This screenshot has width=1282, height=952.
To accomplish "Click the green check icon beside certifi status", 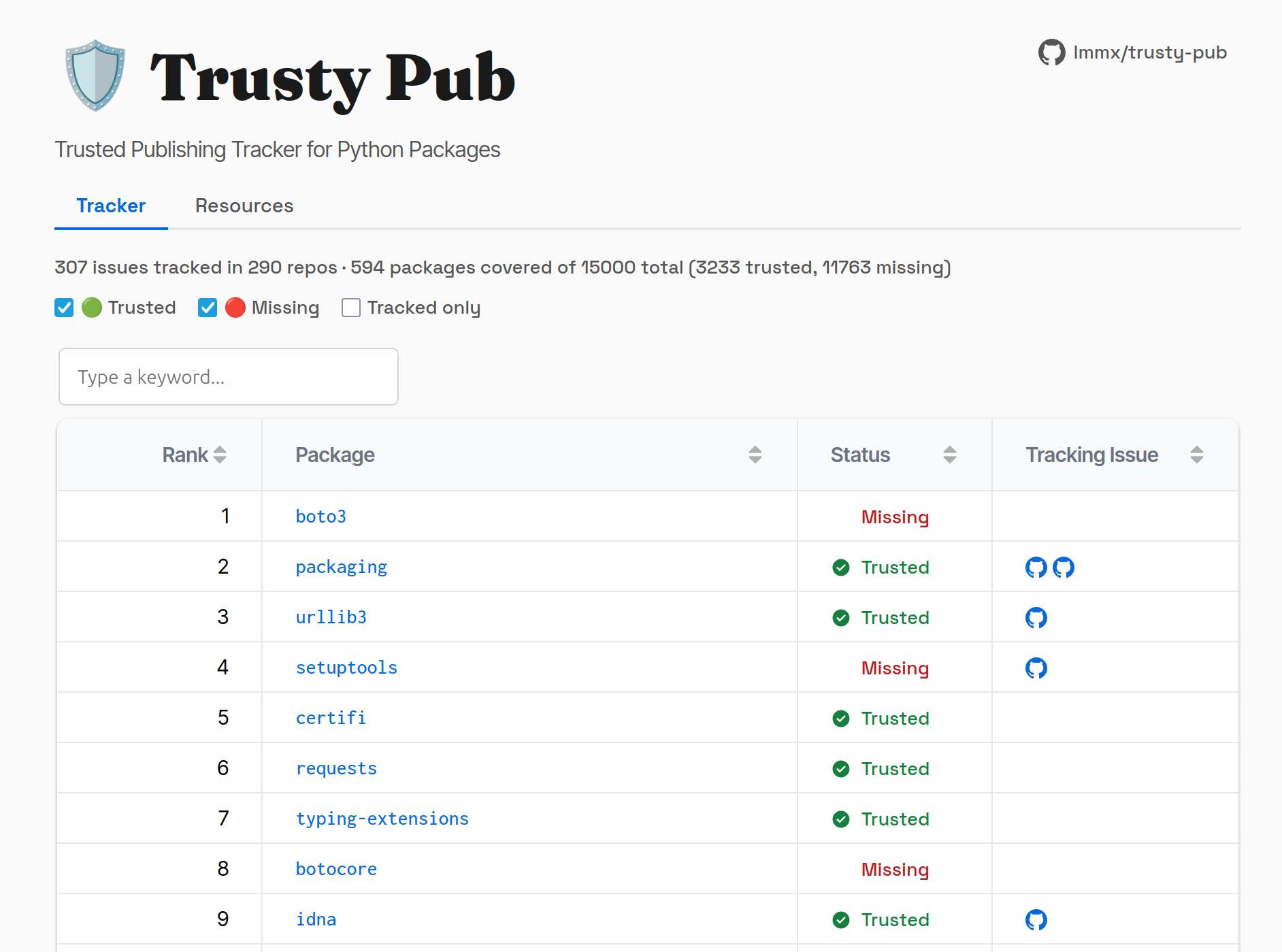I will [x=841, y=718].
